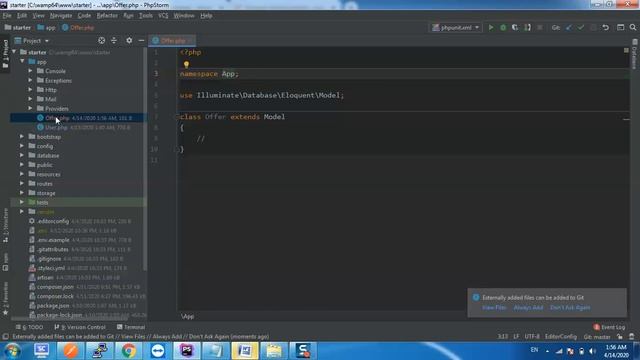Open the Database side panel tab
640x360 pixels.
634,54
